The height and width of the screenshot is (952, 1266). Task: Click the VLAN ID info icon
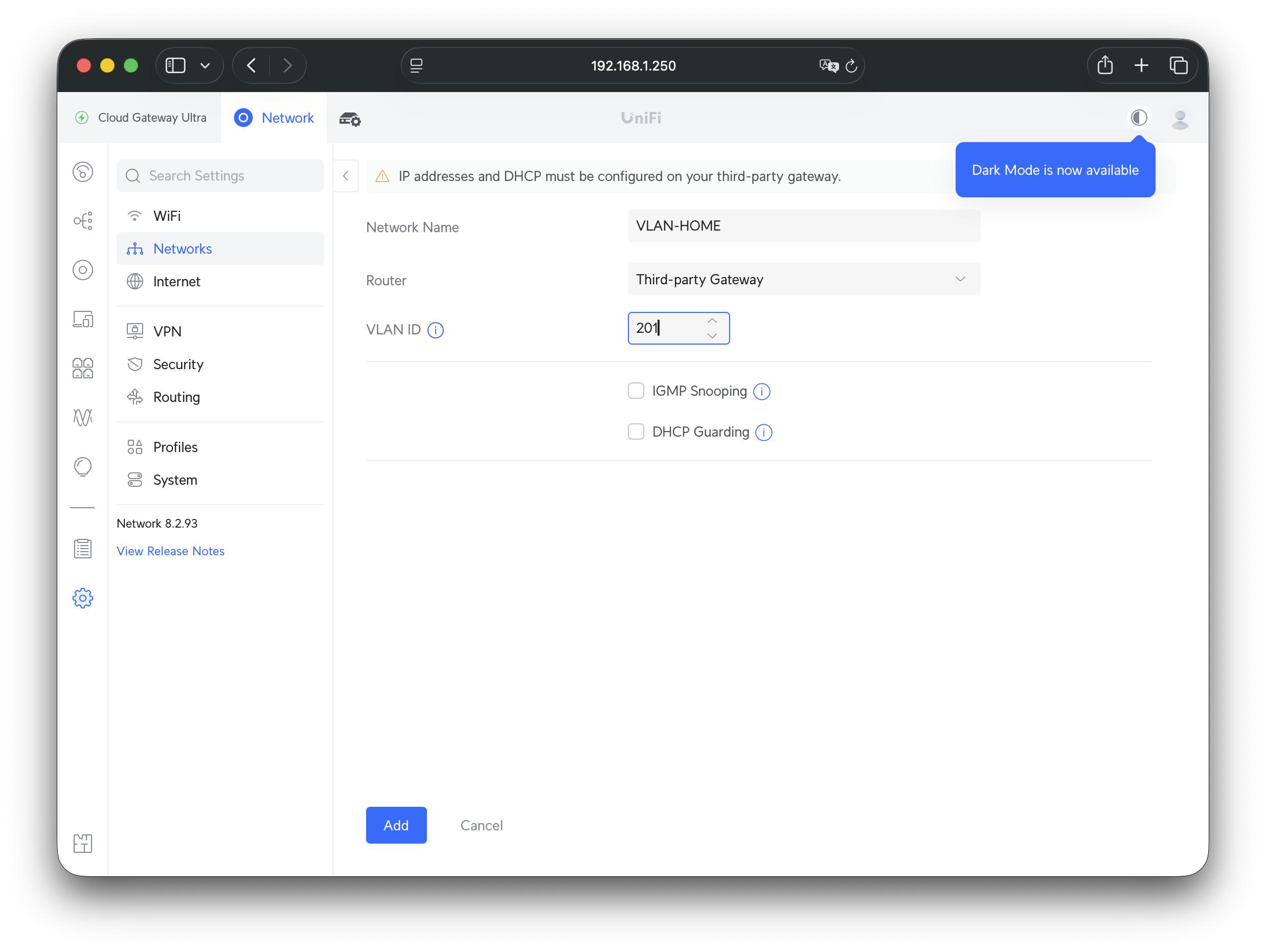click(436, 330)
